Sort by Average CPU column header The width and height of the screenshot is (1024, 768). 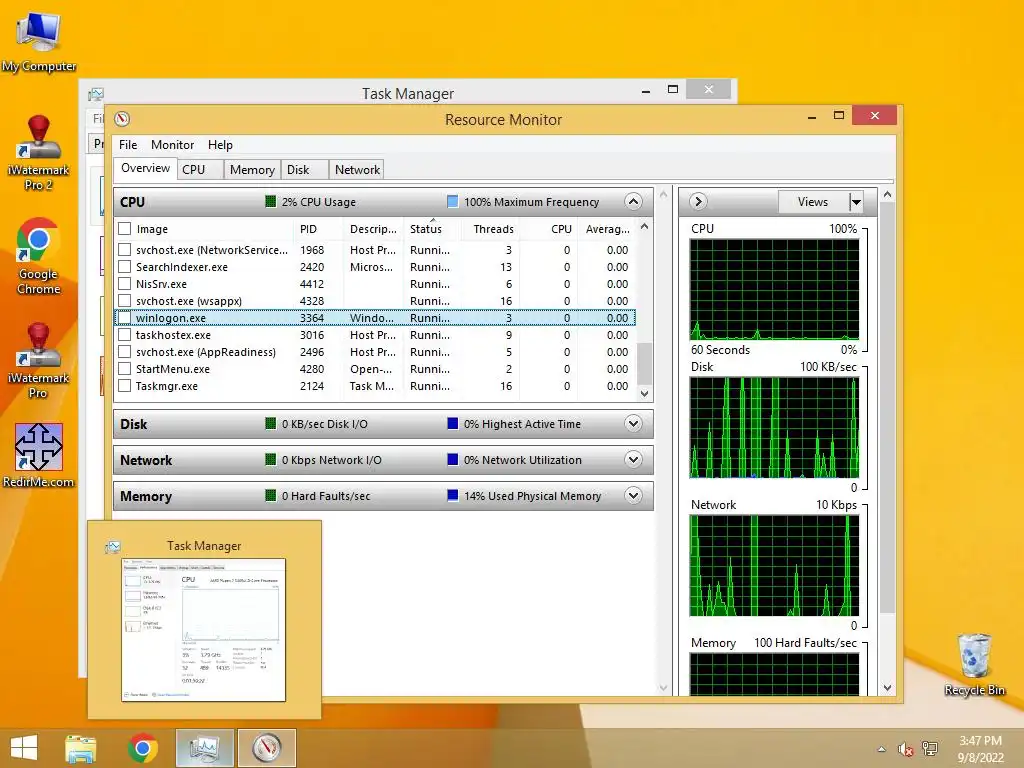[x=607, y=229]
